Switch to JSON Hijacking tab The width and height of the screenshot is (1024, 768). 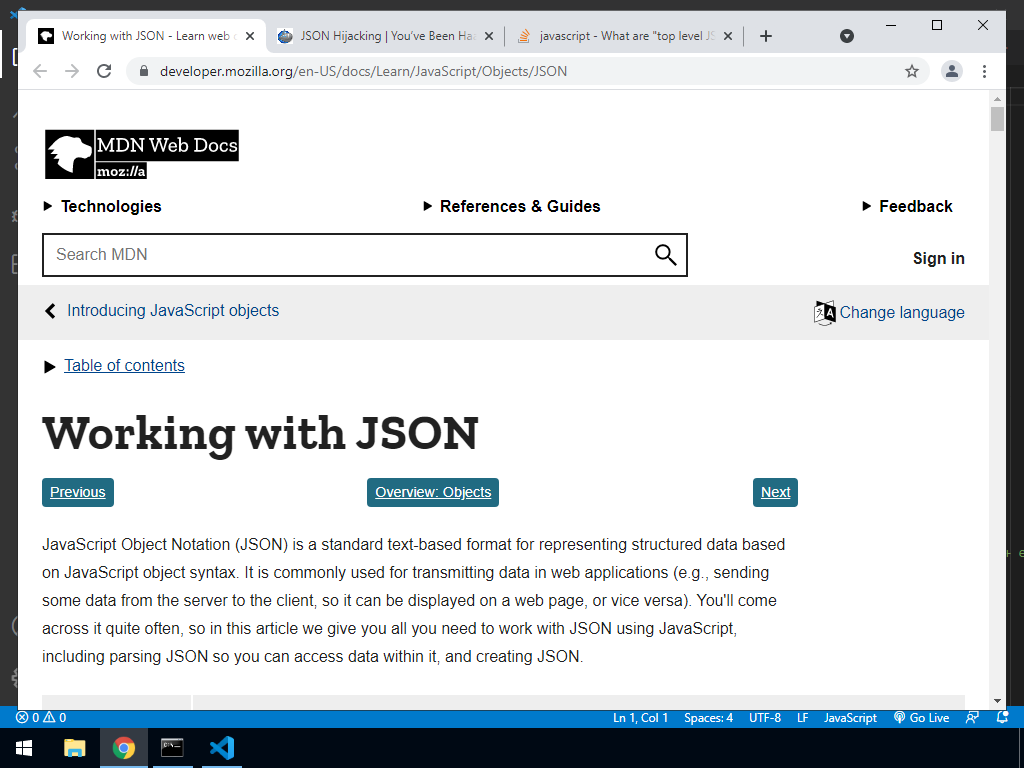tap(385, 36)
